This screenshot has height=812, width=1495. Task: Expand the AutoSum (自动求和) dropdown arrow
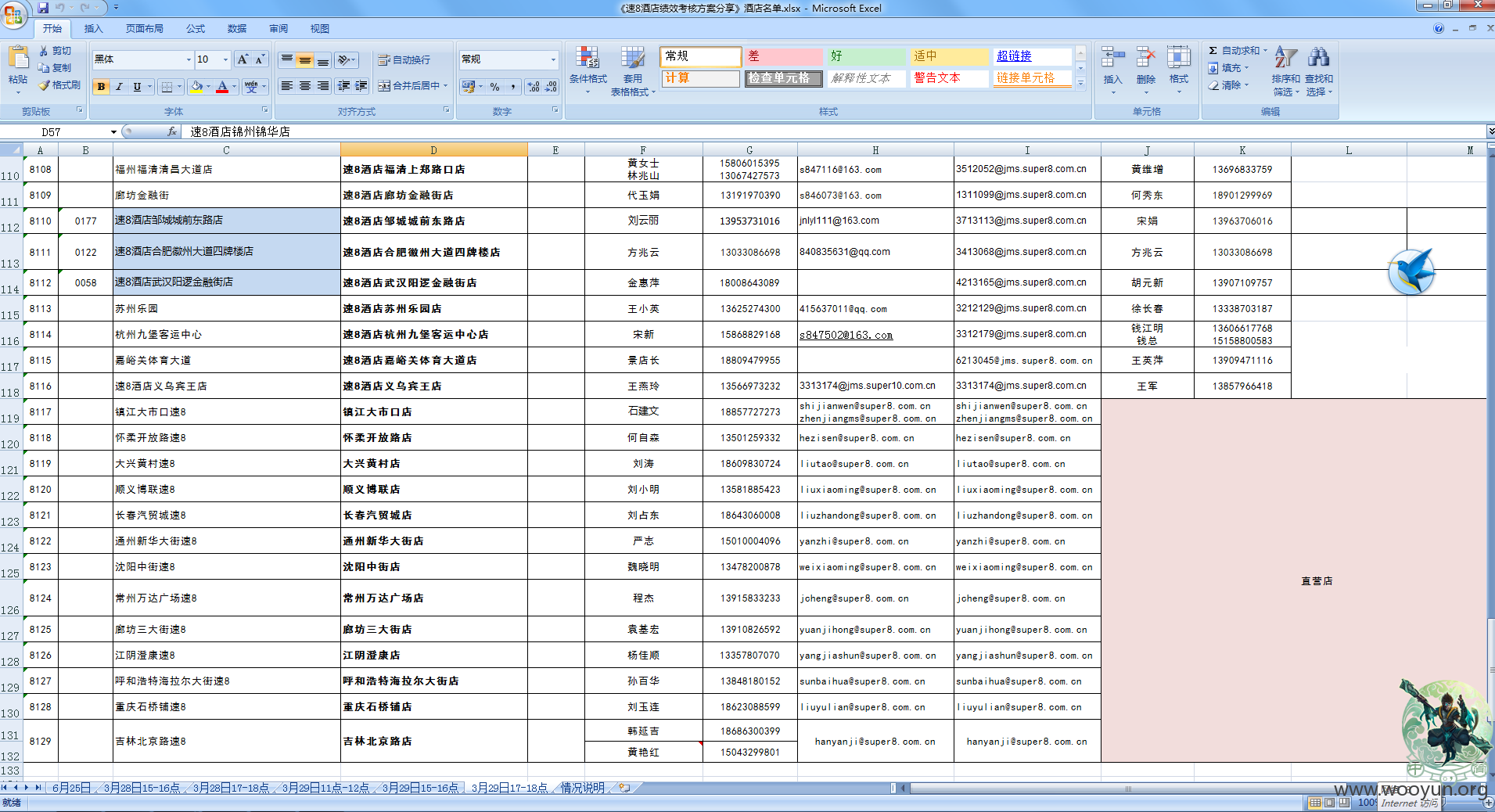[x=1265, y=51]
